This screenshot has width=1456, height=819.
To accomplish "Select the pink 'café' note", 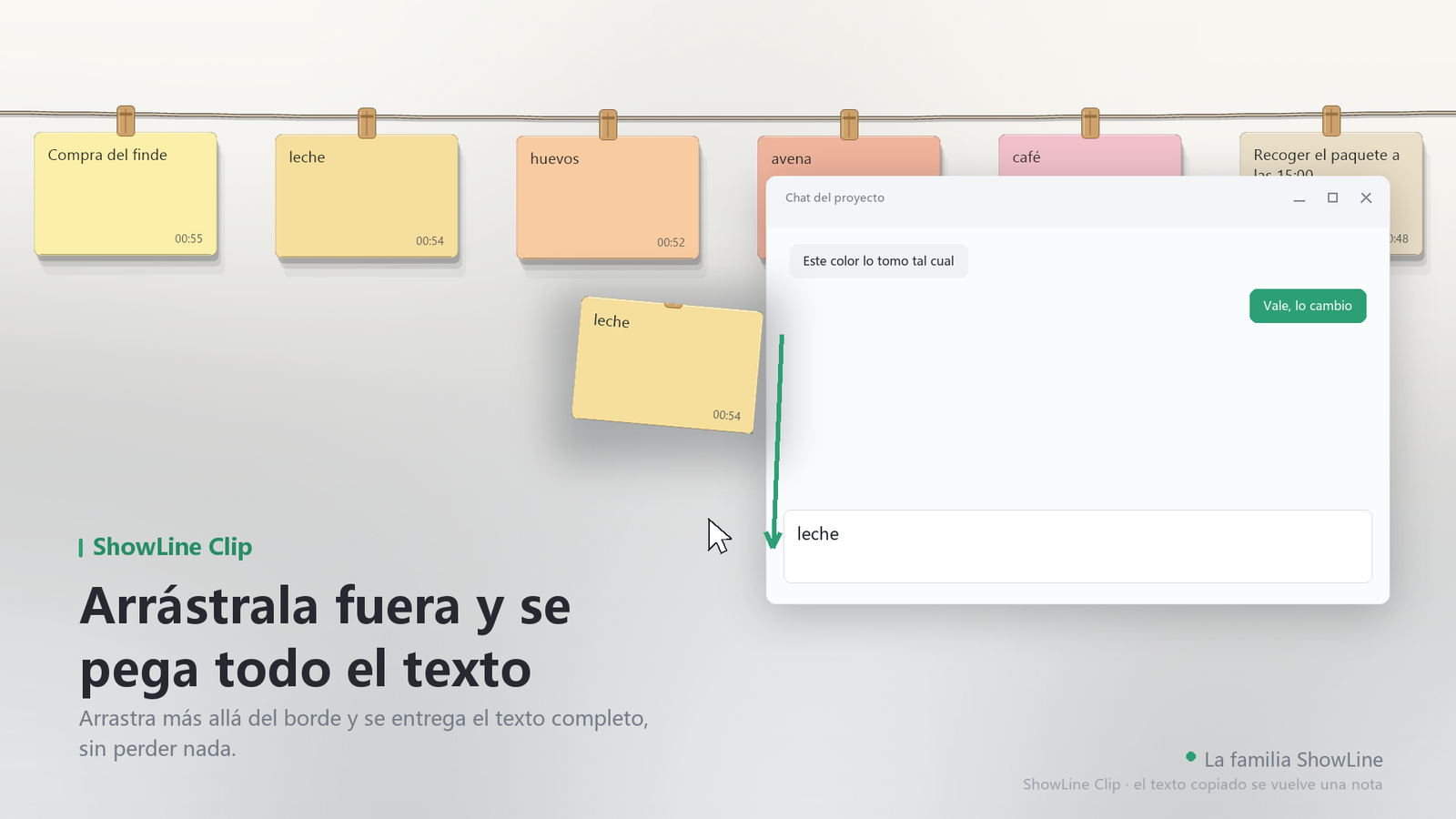I will pyautogui.click(x=1090, y=155).
